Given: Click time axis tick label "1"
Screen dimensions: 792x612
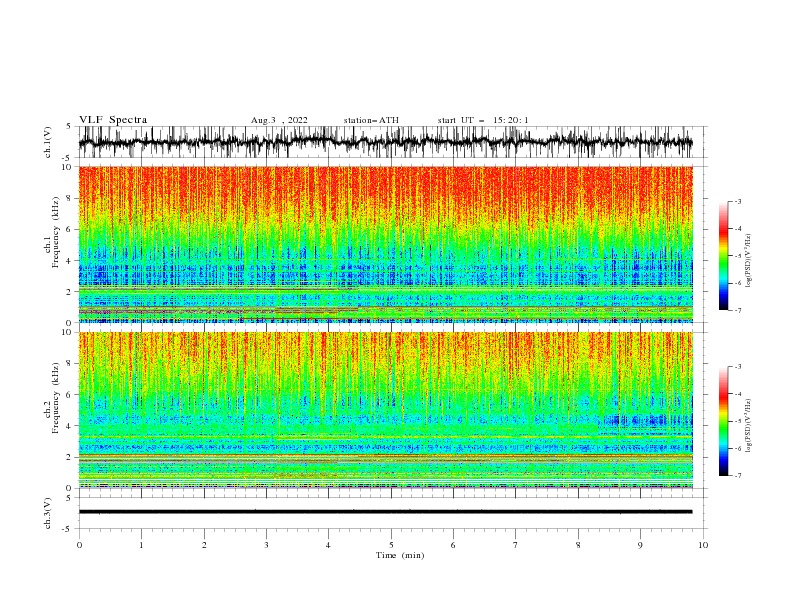Looking at the screenshot, I should coord(141,545).
